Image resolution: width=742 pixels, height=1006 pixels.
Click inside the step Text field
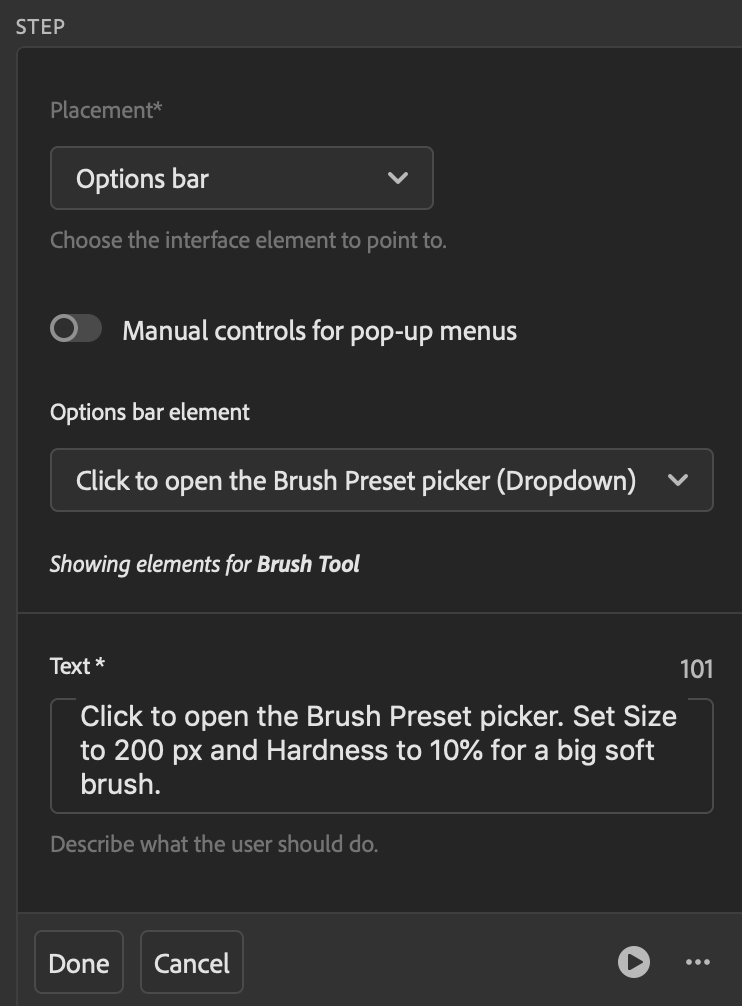(381, 755)
